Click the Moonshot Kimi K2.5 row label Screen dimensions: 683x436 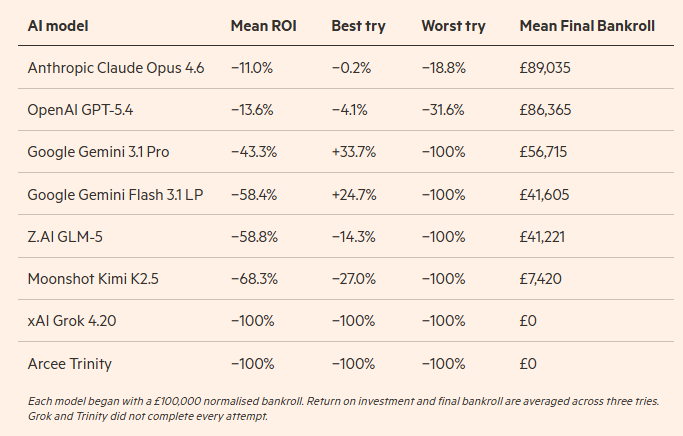(94, 278)
